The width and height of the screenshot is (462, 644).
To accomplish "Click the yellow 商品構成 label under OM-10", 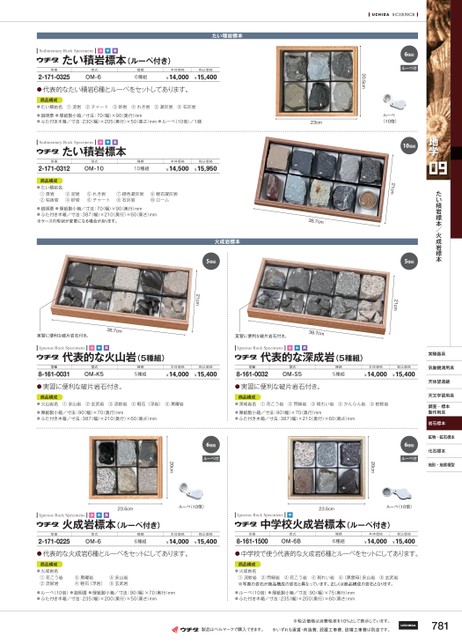I will [49, 181].
